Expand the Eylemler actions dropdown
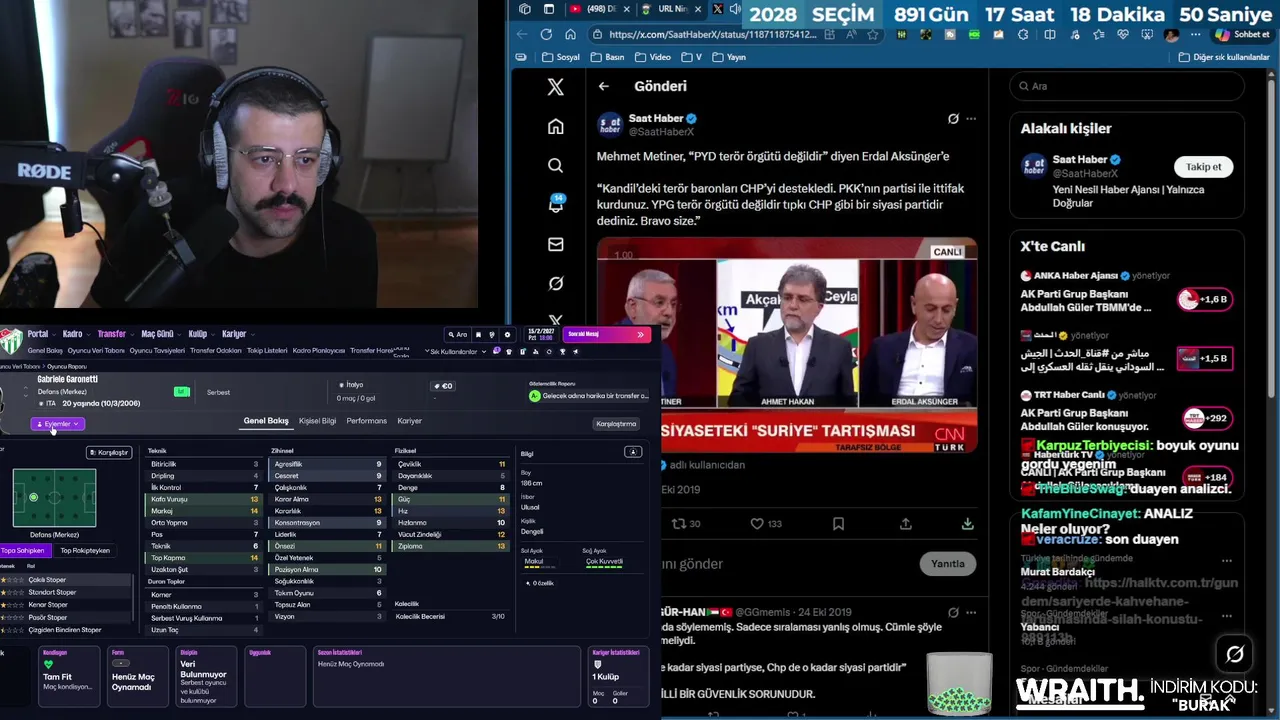The image size is (1280, 720). [57, 424]
